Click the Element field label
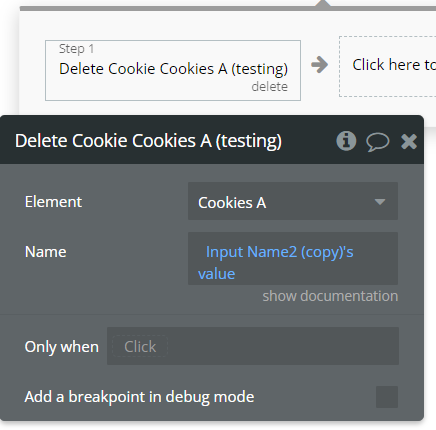The height and width of the screenshot is (430, 436). [x=53, y=202]
